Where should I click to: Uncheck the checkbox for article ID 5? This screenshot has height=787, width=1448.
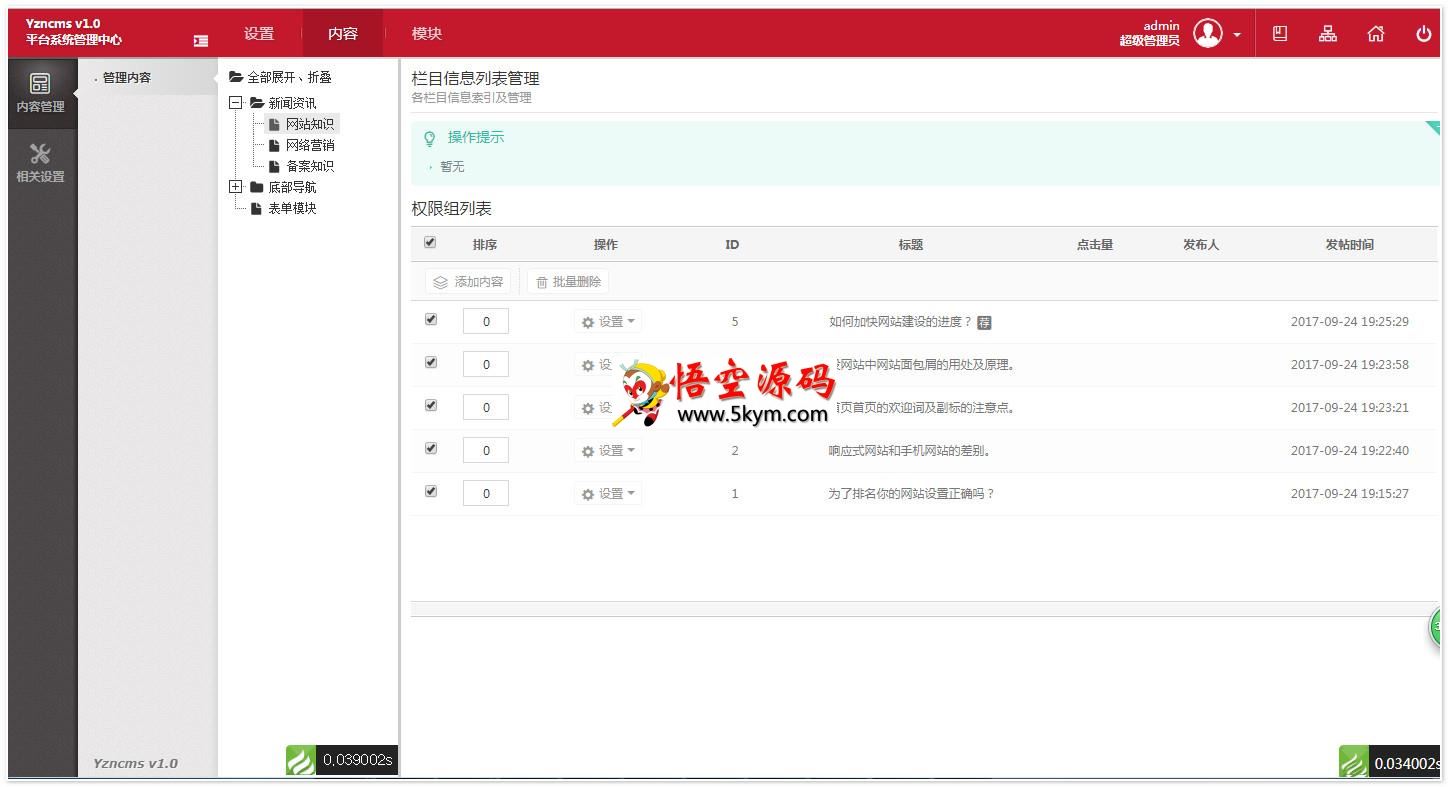click(431, 319)
